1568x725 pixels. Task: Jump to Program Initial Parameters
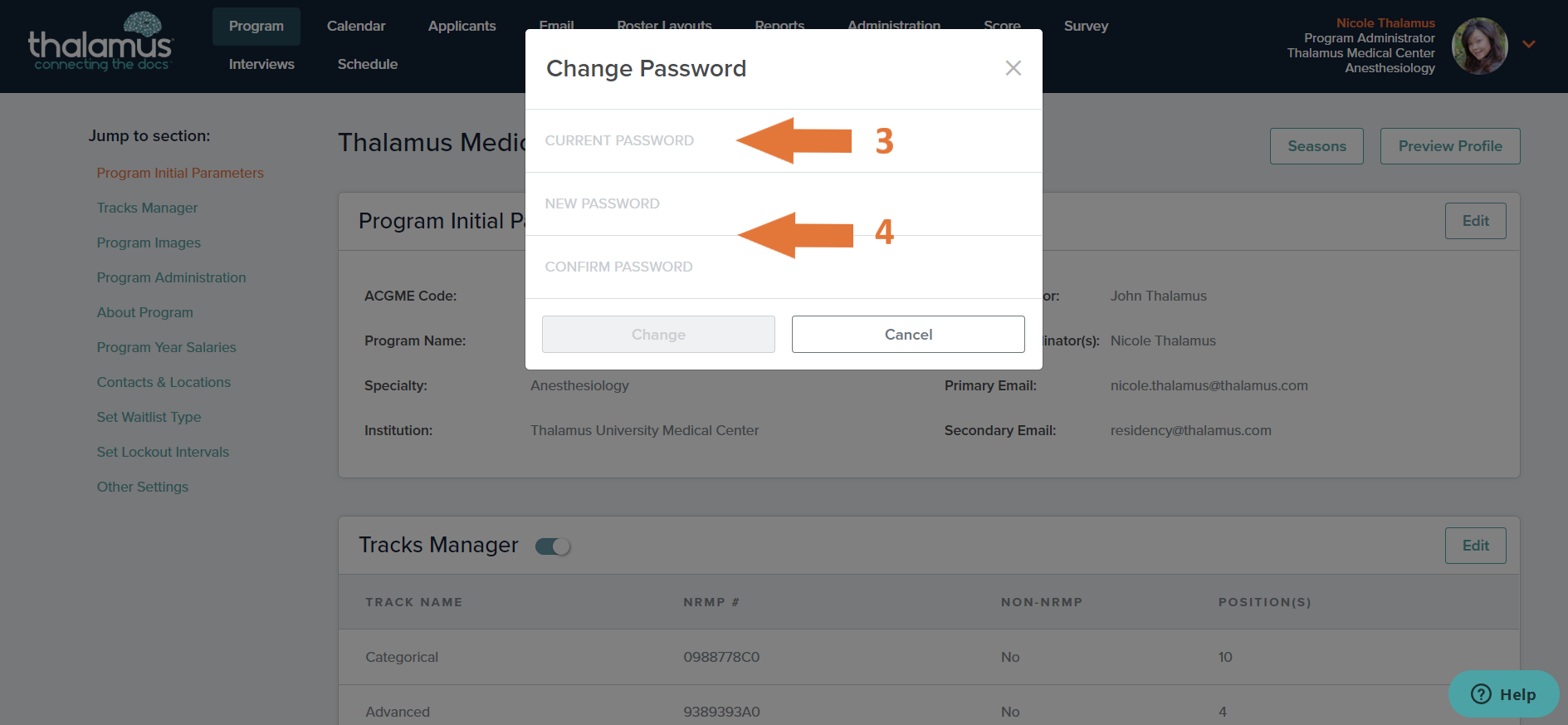(x=180, y=173)
